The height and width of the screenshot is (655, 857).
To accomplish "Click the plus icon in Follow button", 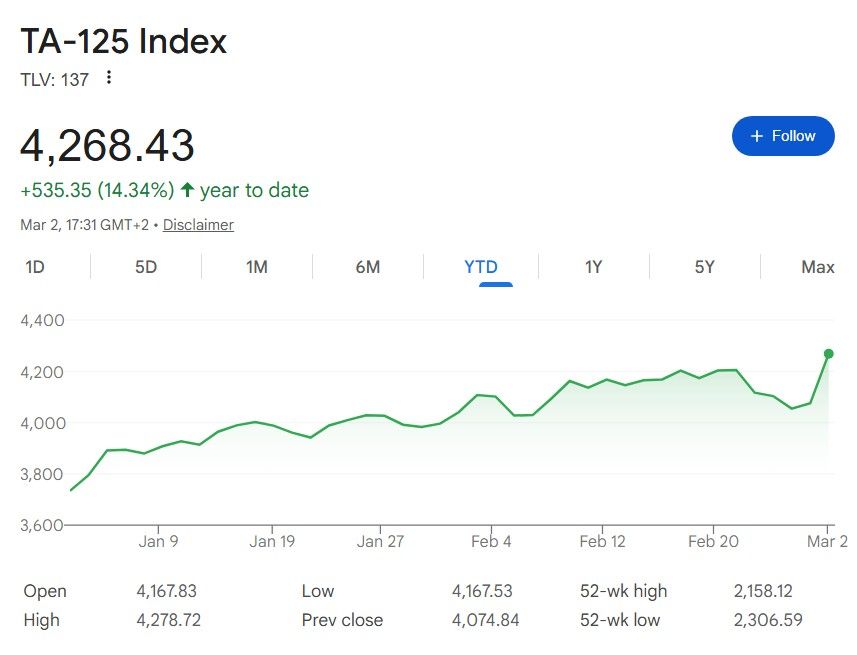I will tap(757, 136).
